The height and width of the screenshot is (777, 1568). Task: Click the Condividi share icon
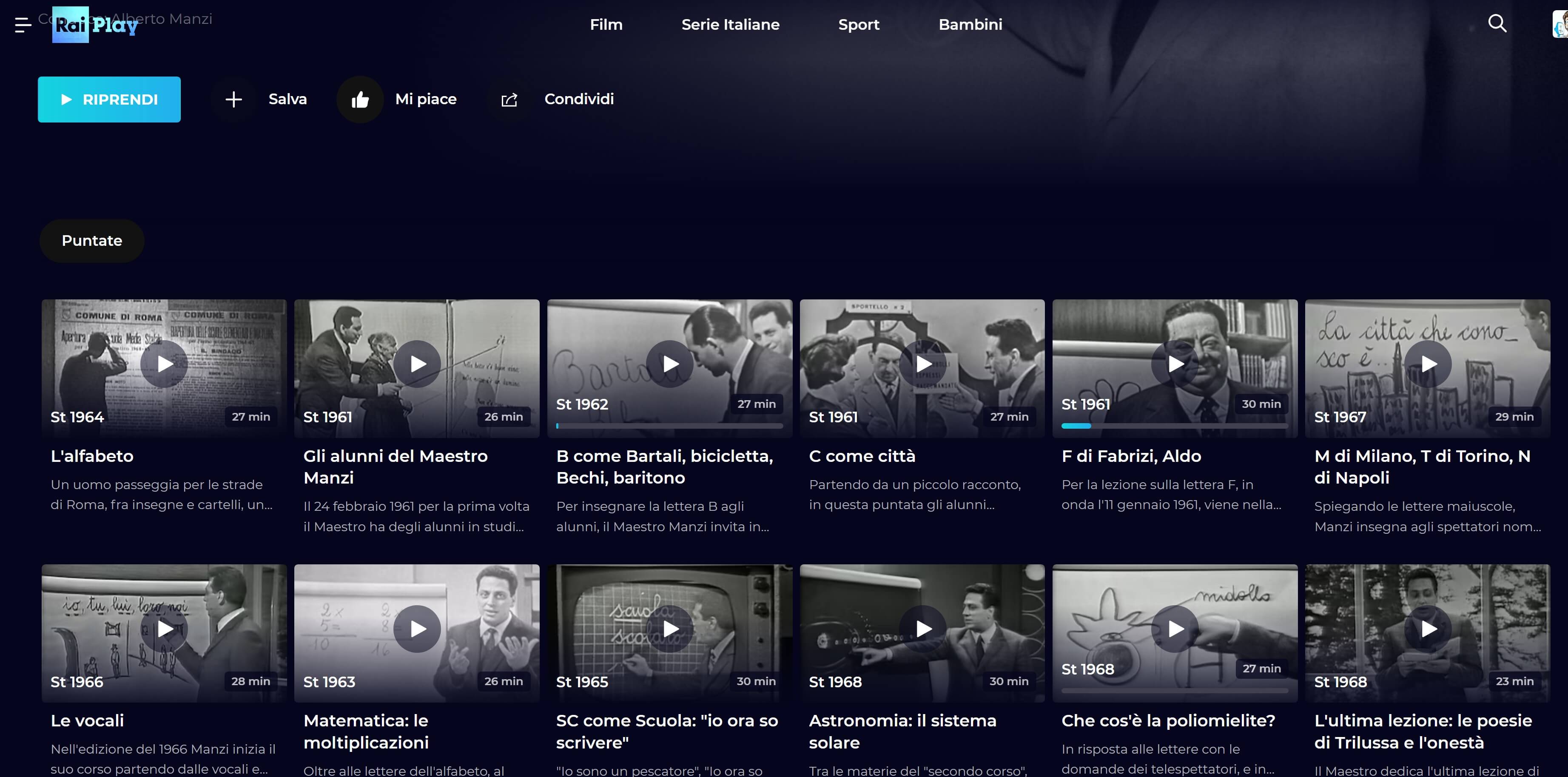pos(509,99)
